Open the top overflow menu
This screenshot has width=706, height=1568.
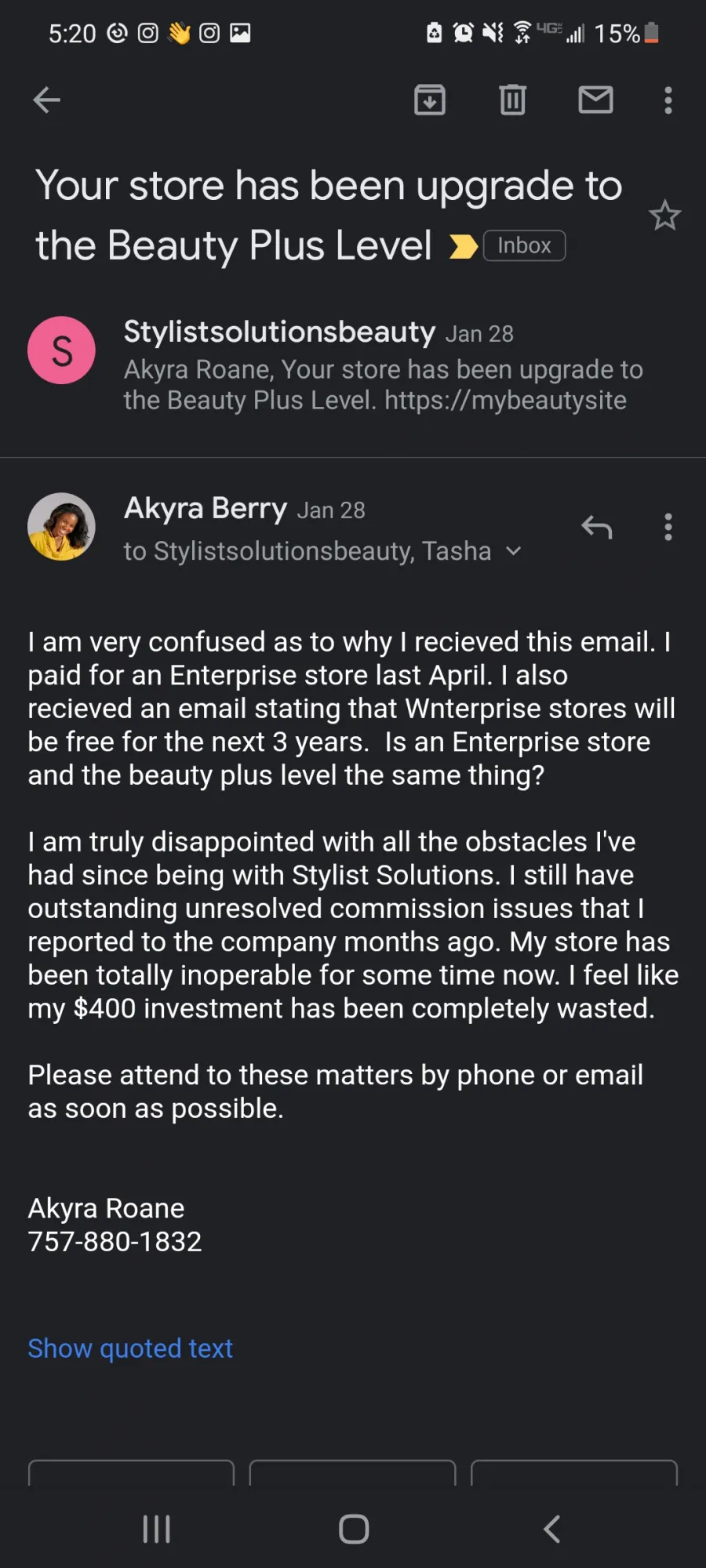click(x=668, y=100)
